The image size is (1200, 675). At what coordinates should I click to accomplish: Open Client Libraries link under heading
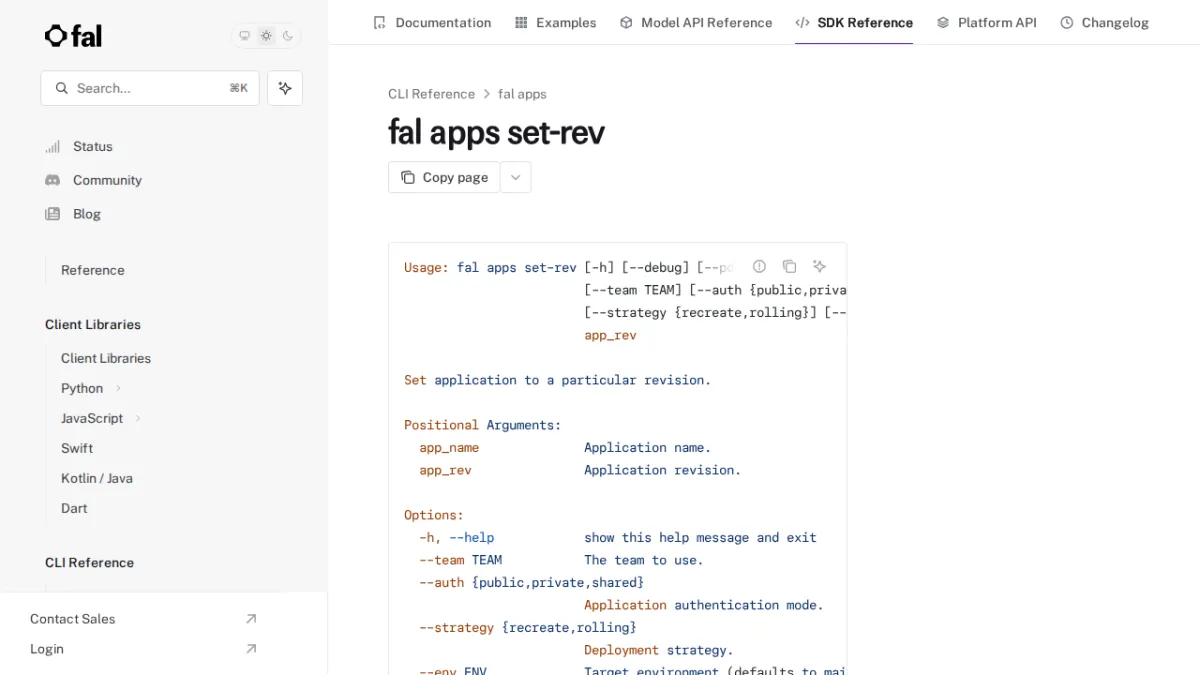[106, 358]
